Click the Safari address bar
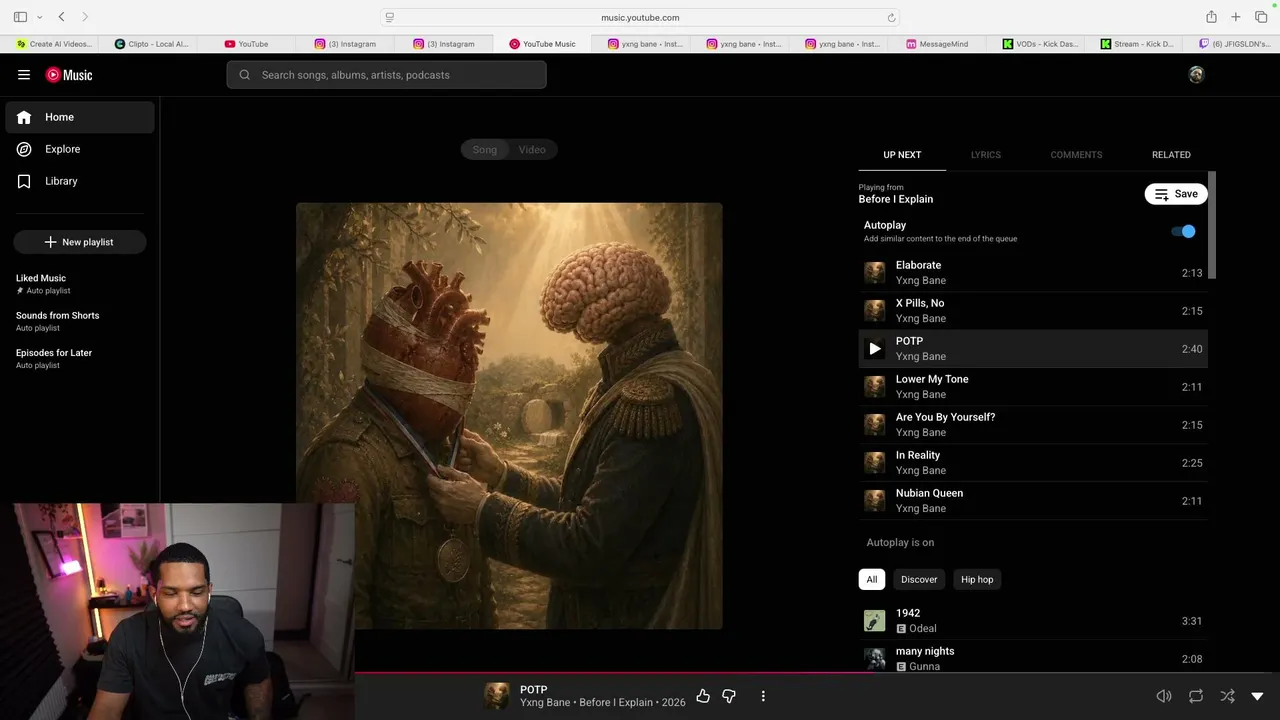The image size is (1280, 720). tap(640, 17)
